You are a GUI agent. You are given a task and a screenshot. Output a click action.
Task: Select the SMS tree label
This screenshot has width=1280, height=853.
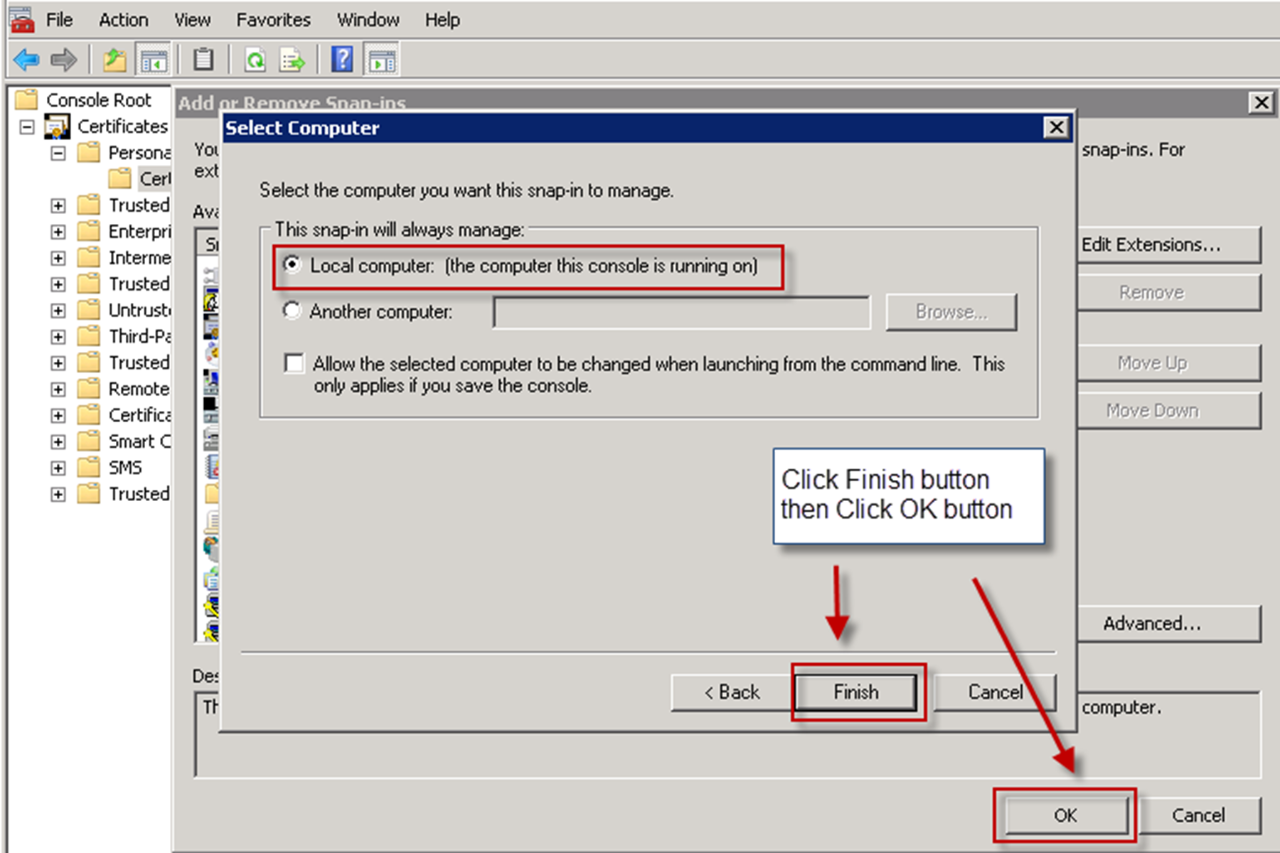[125, 467]
